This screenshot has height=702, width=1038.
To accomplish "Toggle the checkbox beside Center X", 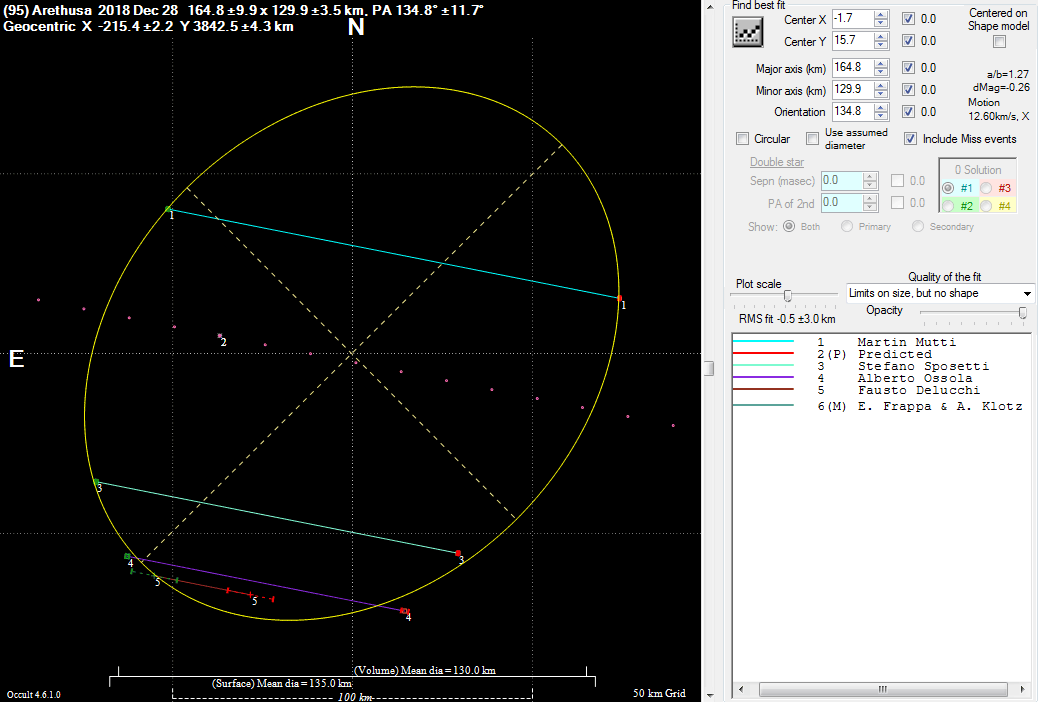I will click(x=909, y=19).
